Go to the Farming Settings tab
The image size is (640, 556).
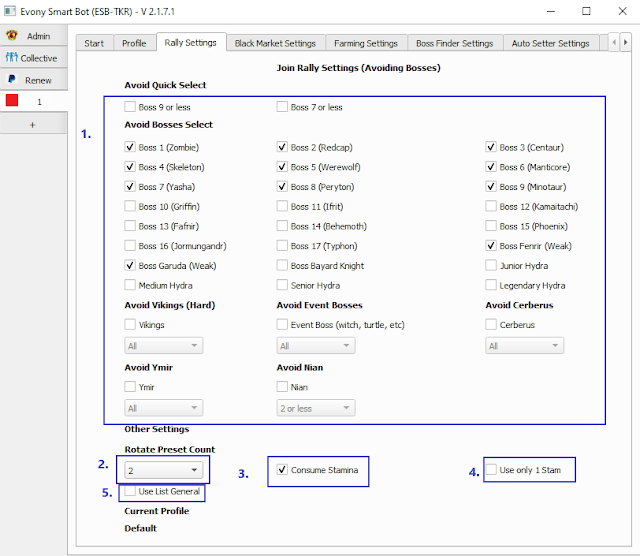click(x=366, y=43)
